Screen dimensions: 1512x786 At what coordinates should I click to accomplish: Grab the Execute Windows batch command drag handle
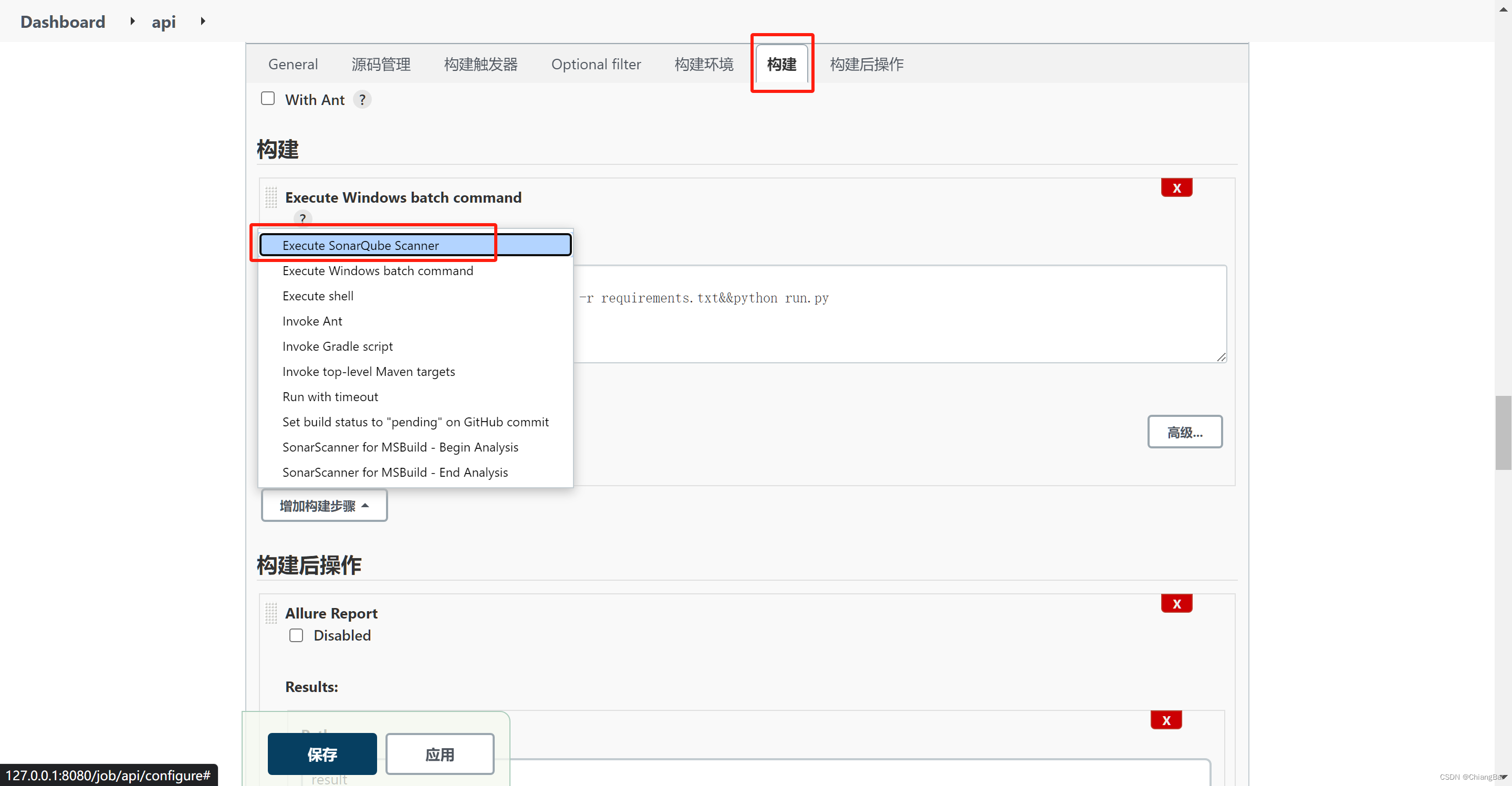tap(270, 197)
